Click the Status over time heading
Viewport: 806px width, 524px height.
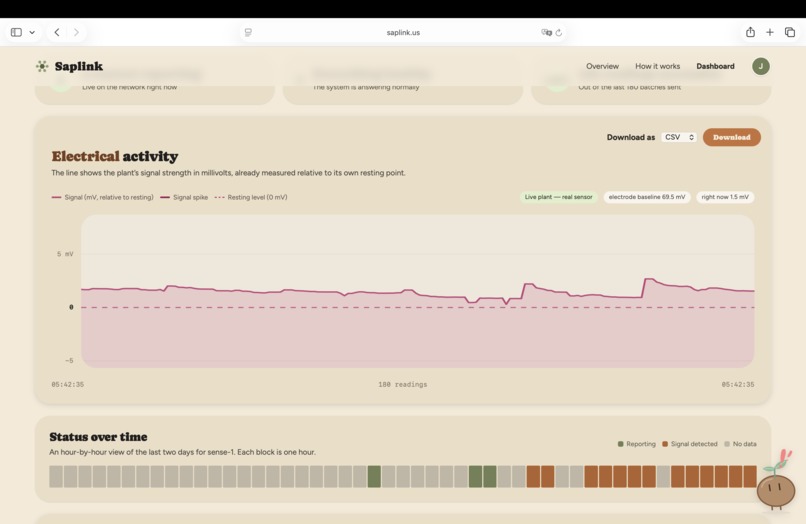[x=98, y=437]
